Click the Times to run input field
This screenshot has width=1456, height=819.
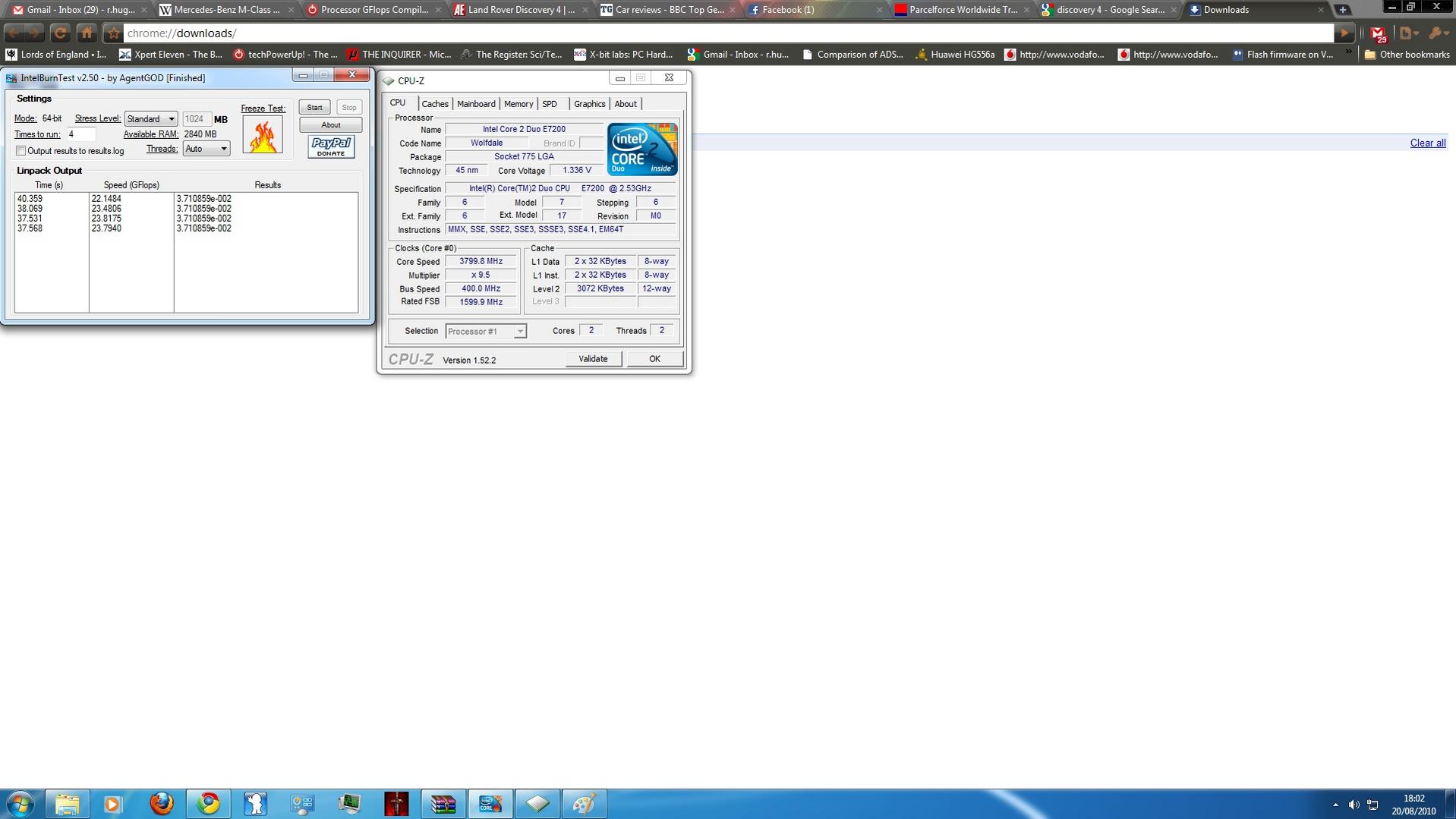click(81, 134)
